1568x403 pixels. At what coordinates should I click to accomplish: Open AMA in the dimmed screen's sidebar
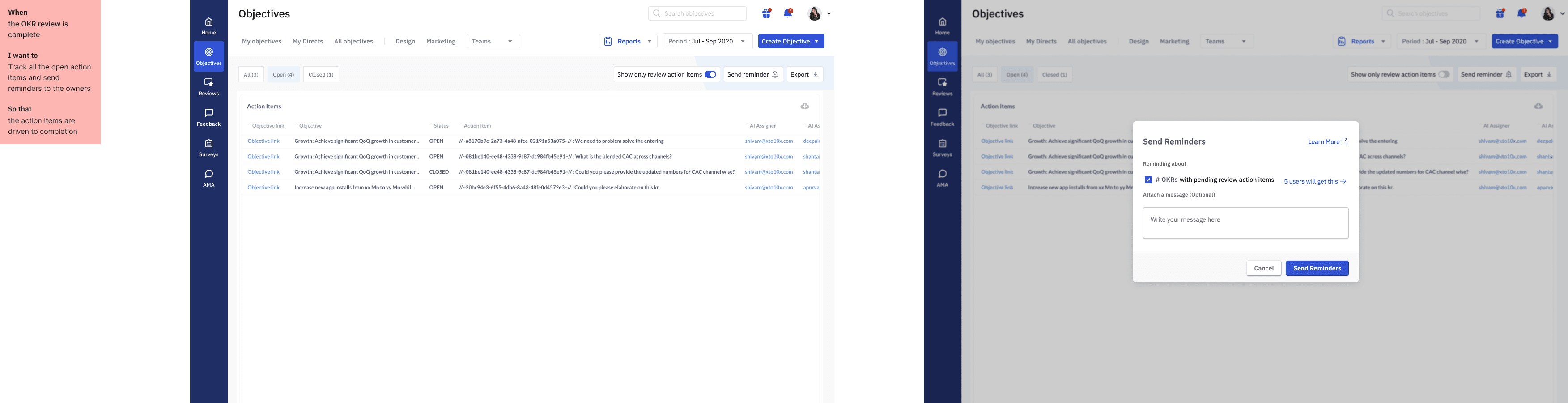point(942,179)
